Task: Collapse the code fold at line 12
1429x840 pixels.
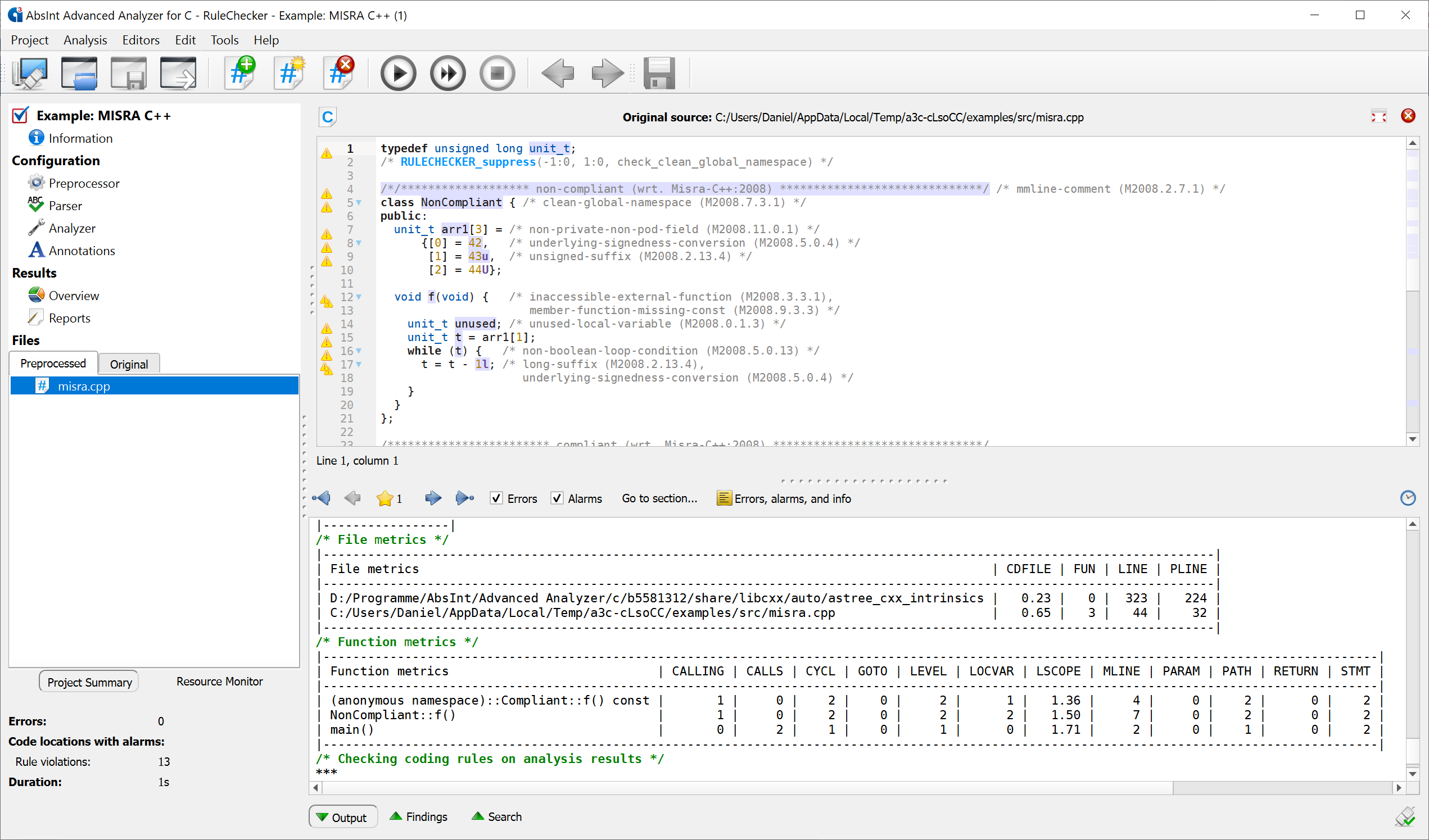Action: (359, 297)
